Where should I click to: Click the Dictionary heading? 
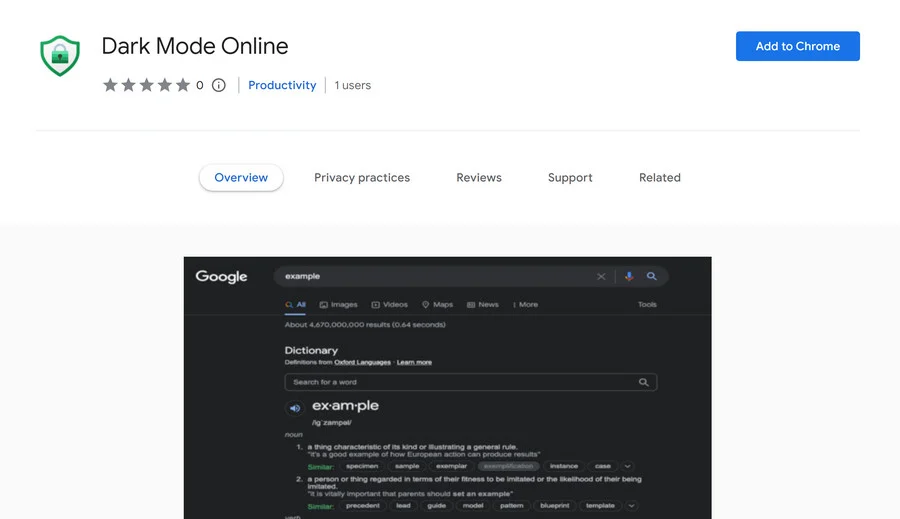311,350
